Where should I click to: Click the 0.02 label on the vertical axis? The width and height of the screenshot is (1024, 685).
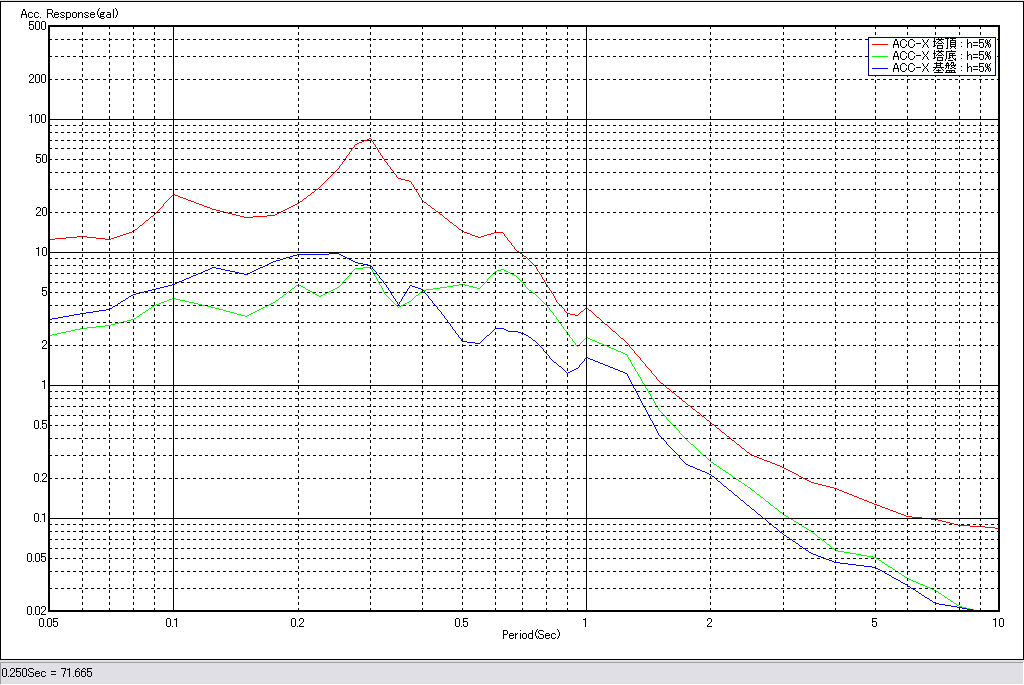point(36,611)
